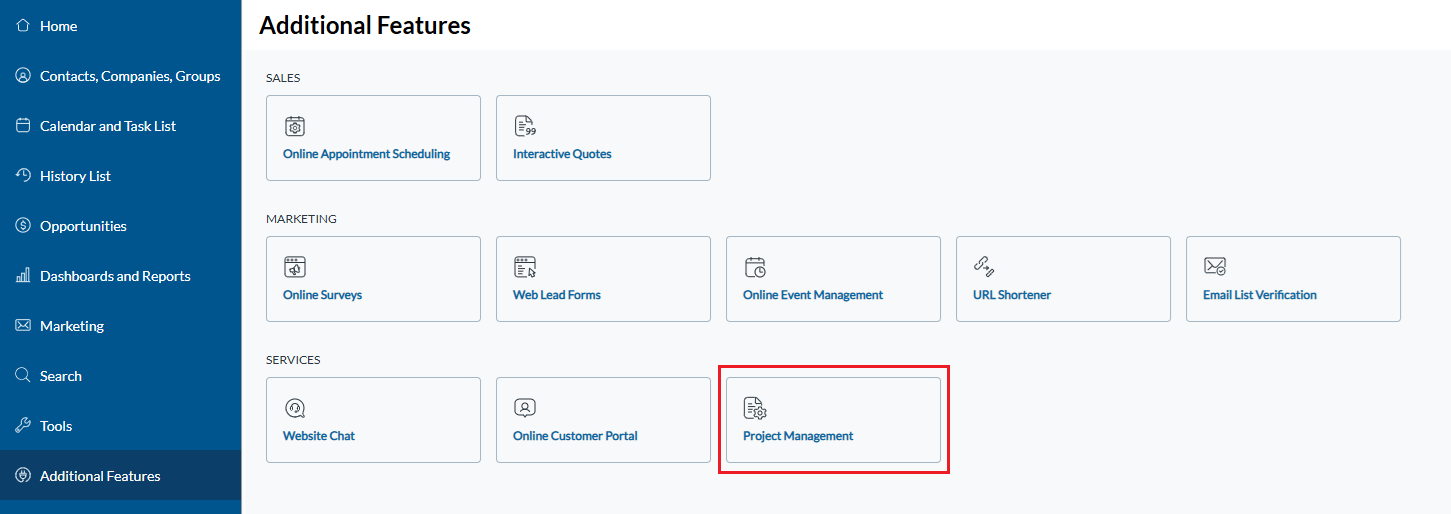Click the SERVICES section heading
This screenshot has height=514, width=1451.
pos(293,360)
